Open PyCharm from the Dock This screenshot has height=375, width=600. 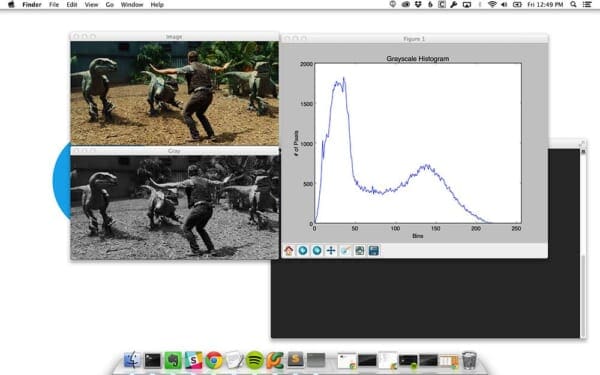coord(275,360)
